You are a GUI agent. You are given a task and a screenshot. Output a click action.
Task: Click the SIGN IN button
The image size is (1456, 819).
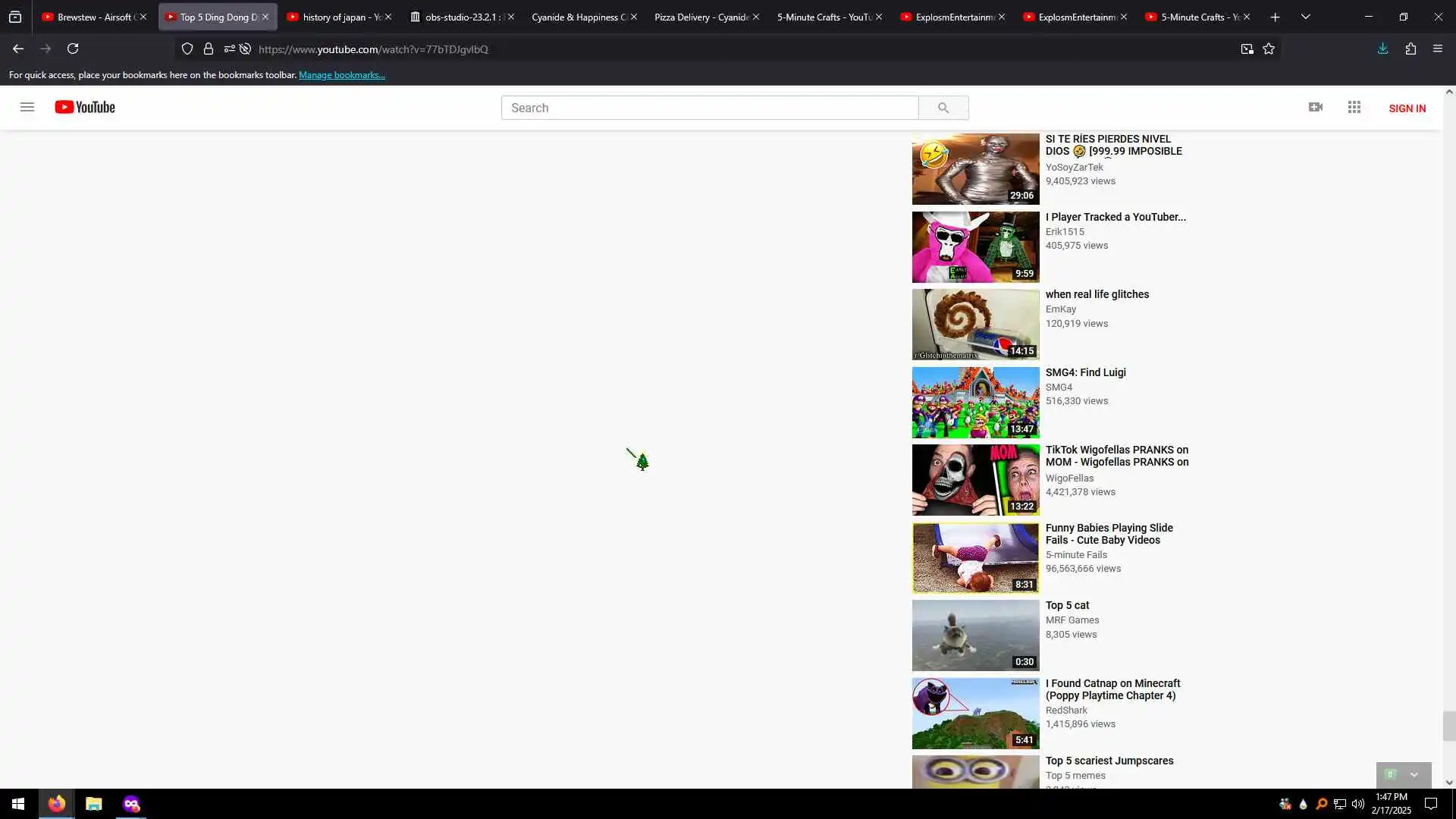(1407, 108)
